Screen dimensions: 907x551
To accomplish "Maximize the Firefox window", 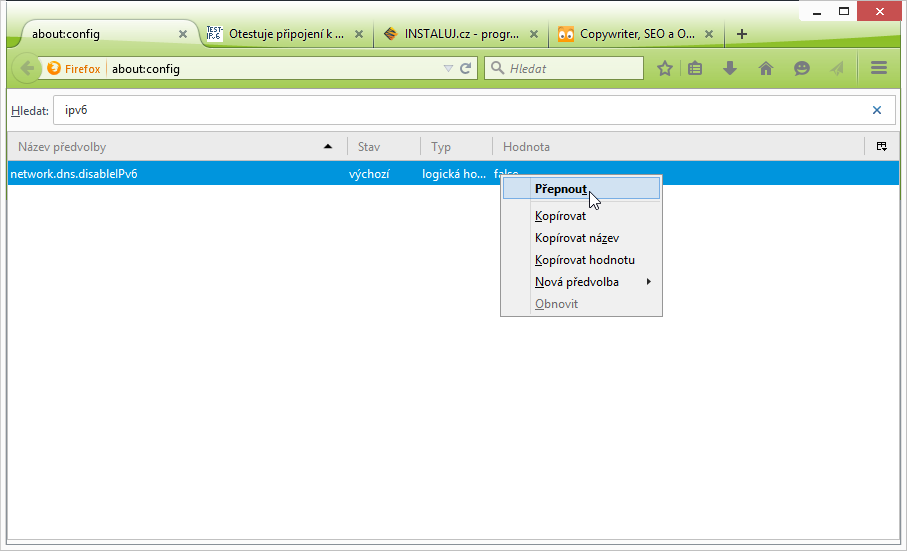I will pyautogui.click(x=844, y=12).
